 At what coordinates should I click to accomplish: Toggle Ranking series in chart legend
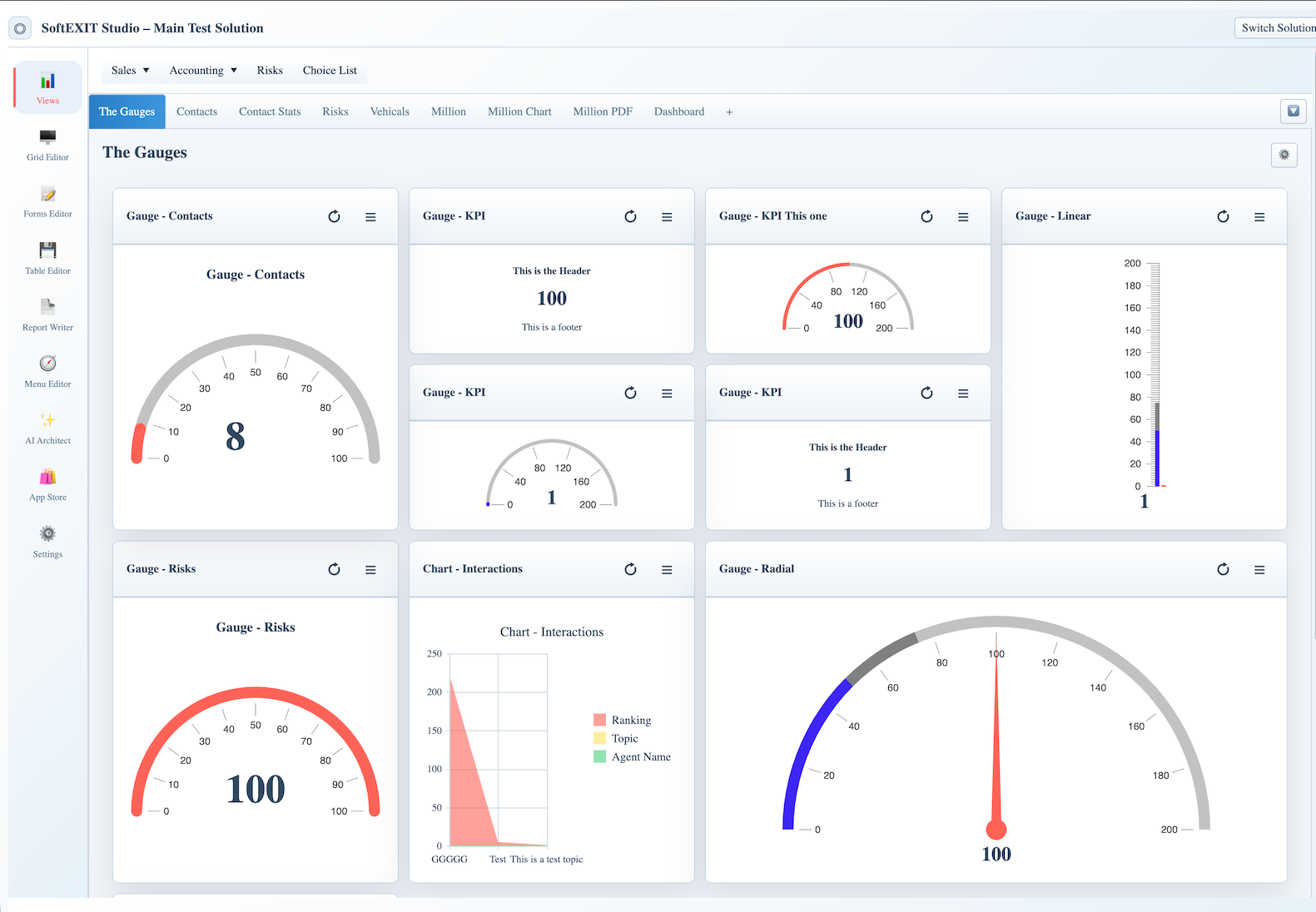pos(623,720)
